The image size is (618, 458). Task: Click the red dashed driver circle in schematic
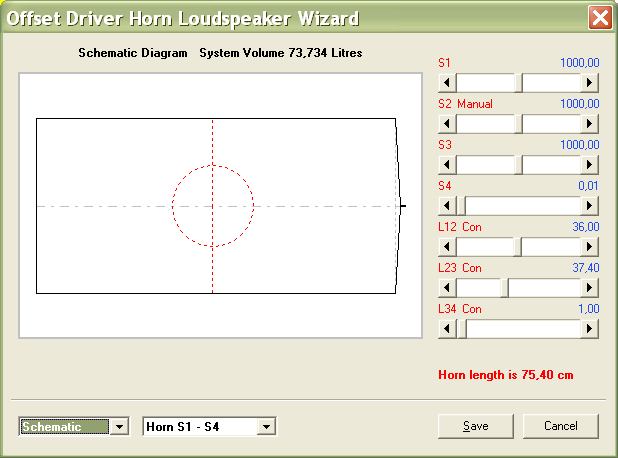point(213,206)
